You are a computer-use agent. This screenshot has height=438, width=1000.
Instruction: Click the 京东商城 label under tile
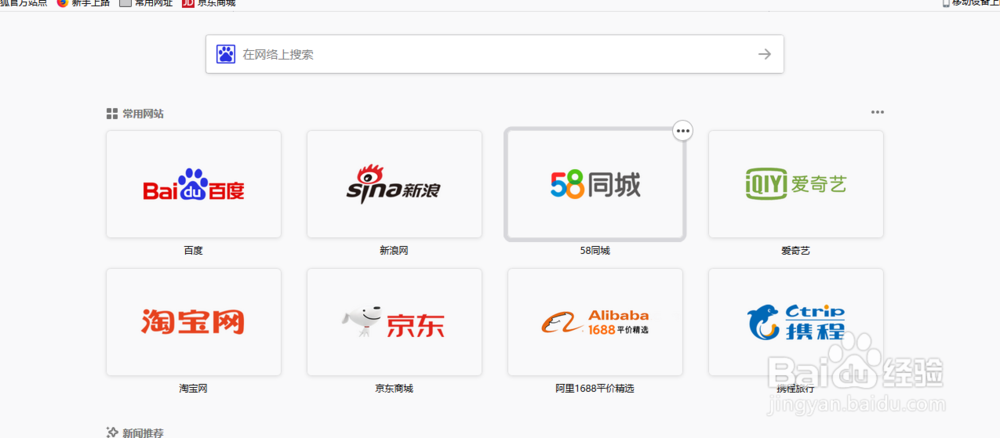(x=394, y=389)
